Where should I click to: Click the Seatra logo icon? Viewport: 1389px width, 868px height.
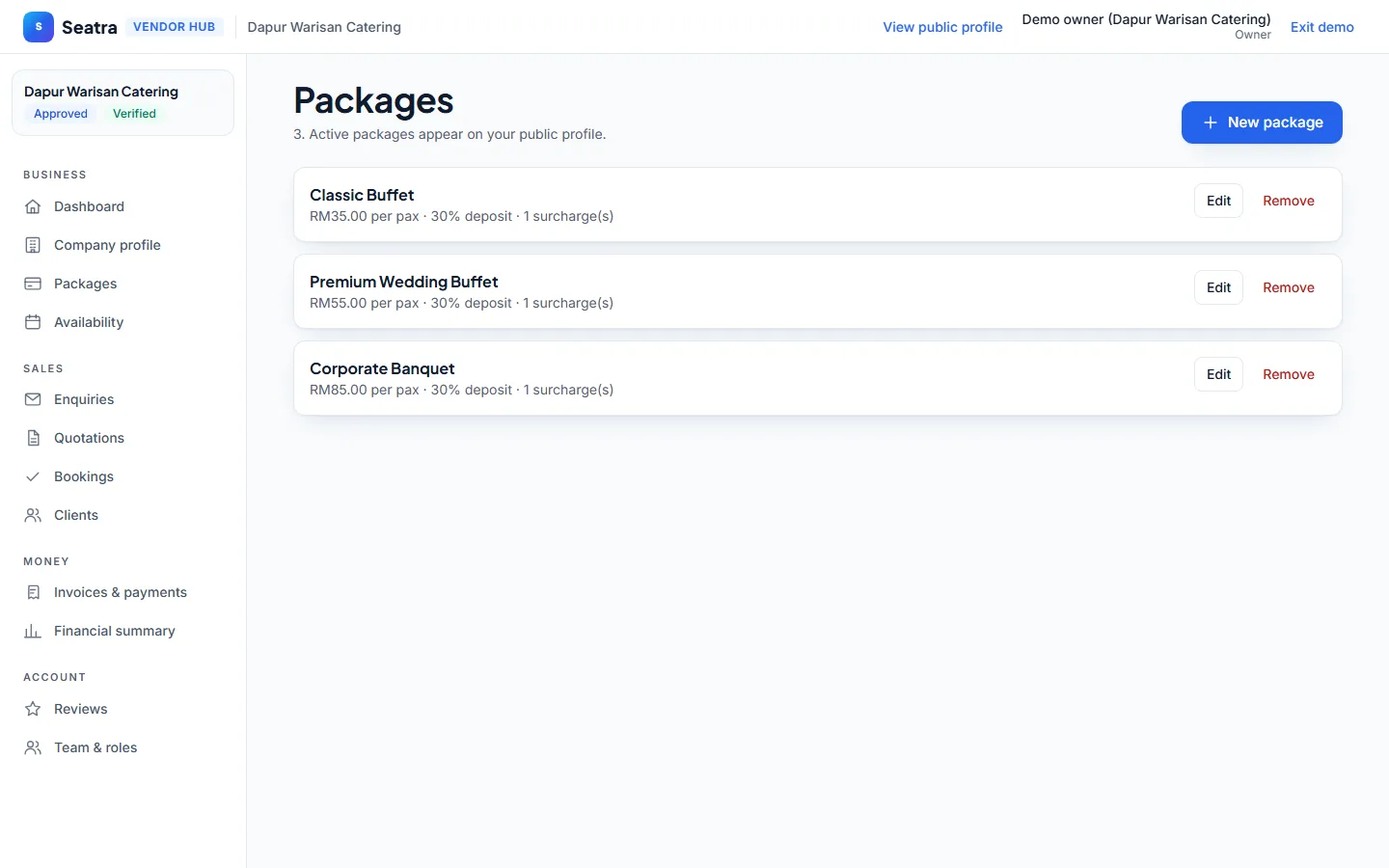pyautogui.click(x=39, y=27)
